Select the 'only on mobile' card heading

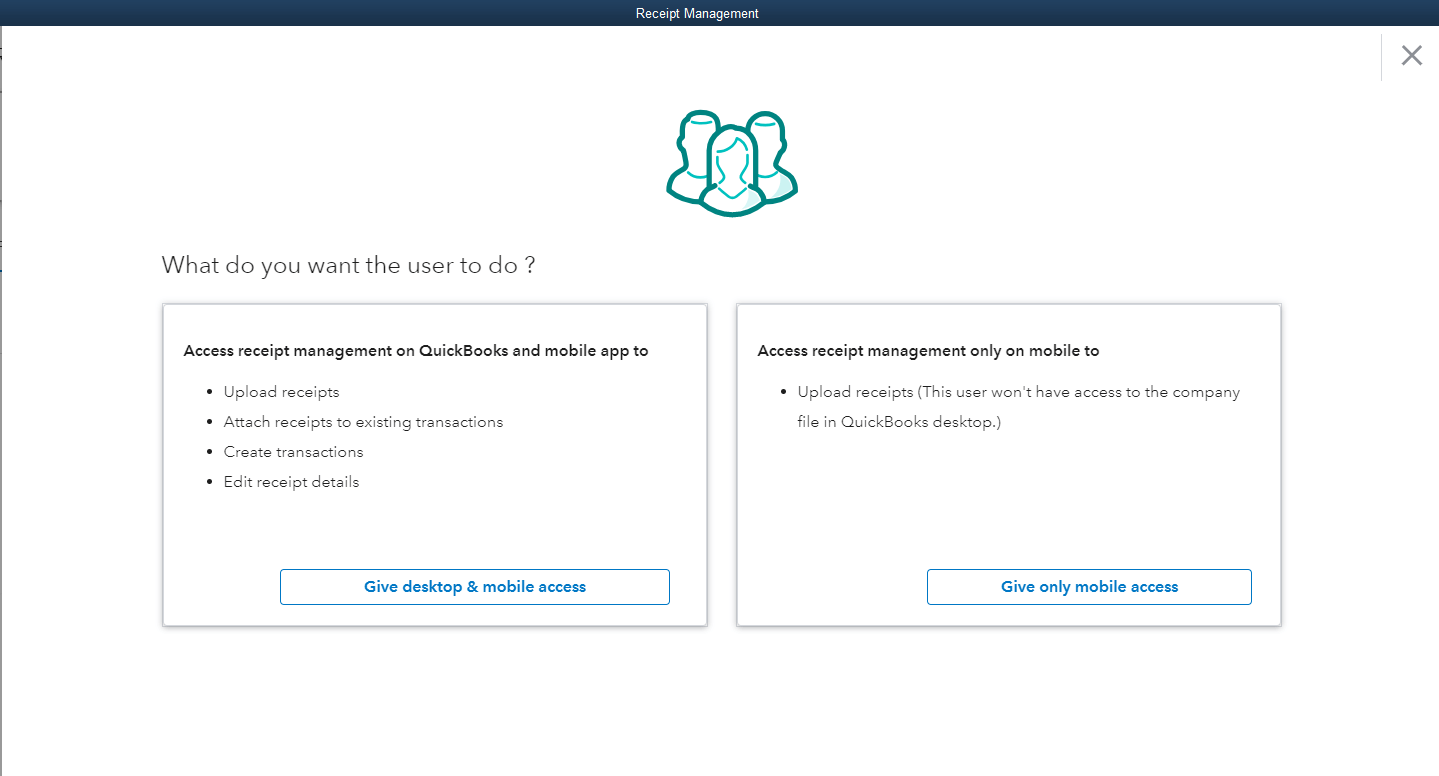[x=928, y=351]
